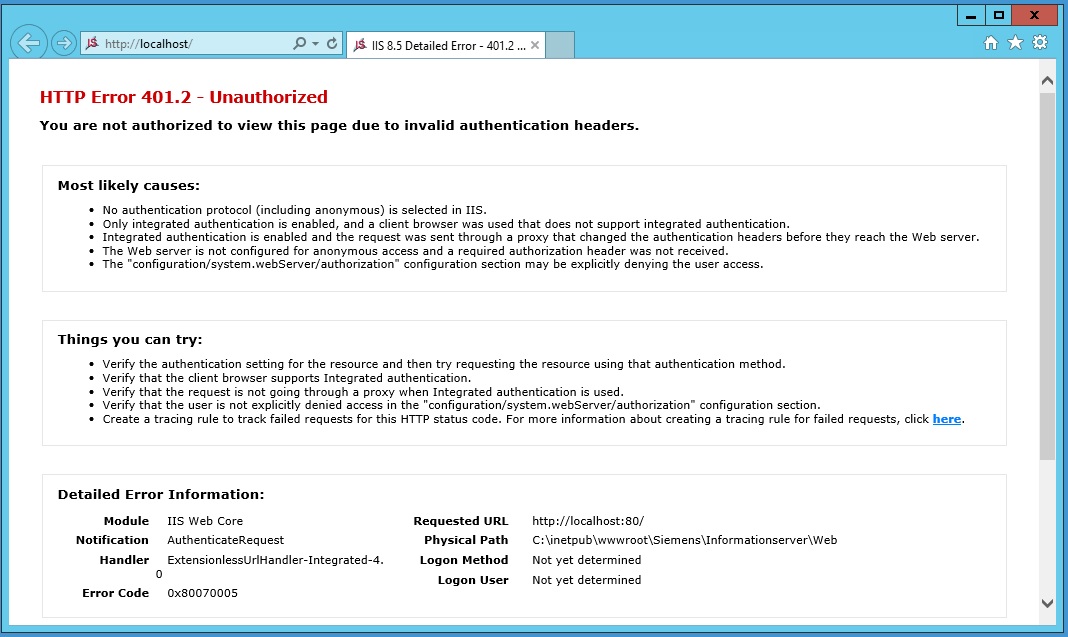The height and width of the screenshot is (637, 1068).
Task: Click 'You are not authorized to view' message
Action: [339, 125]
